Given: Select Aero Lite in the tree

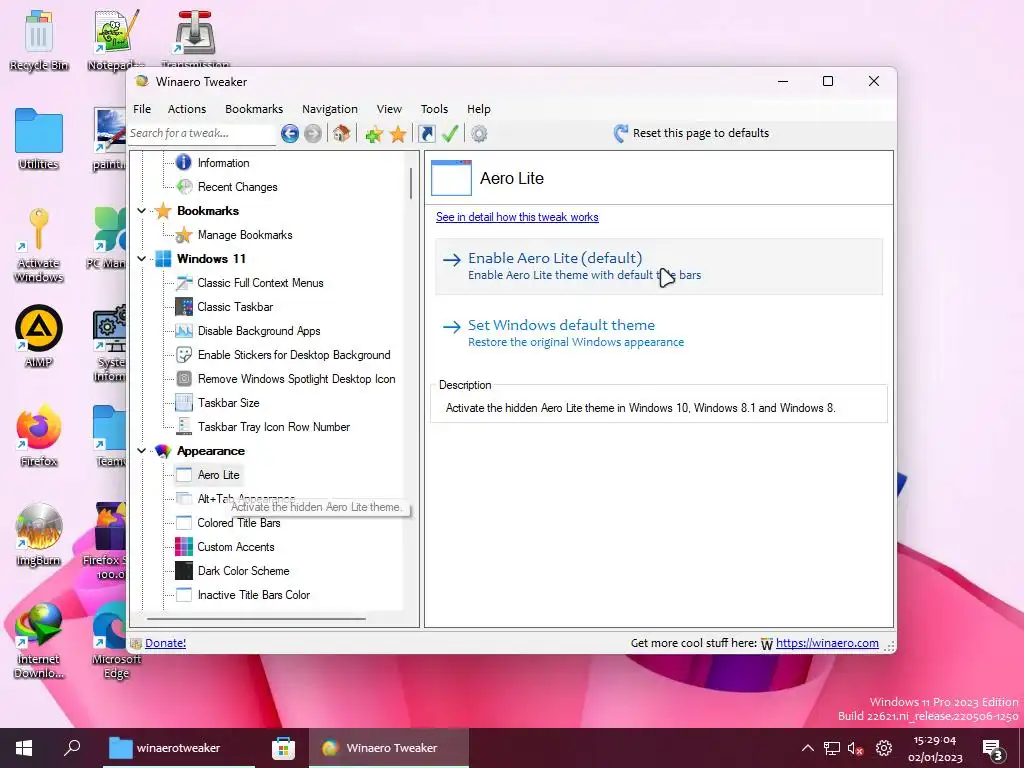Looking at the screenshot, I should pos(219,475).
